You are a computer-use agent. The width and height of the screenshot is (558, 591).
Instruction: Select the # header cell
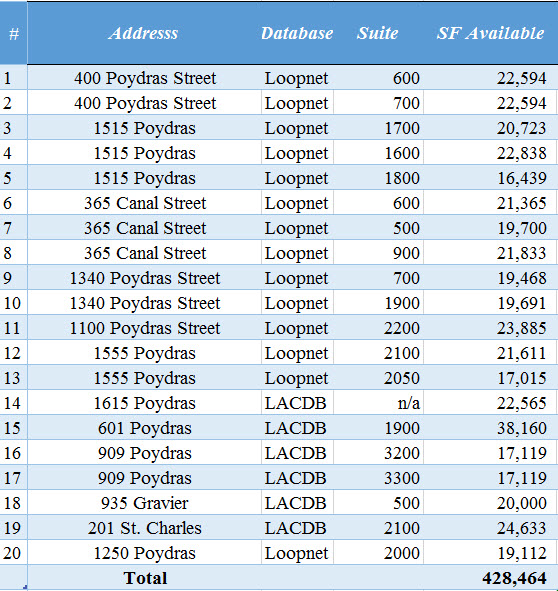tap(14, 33)
